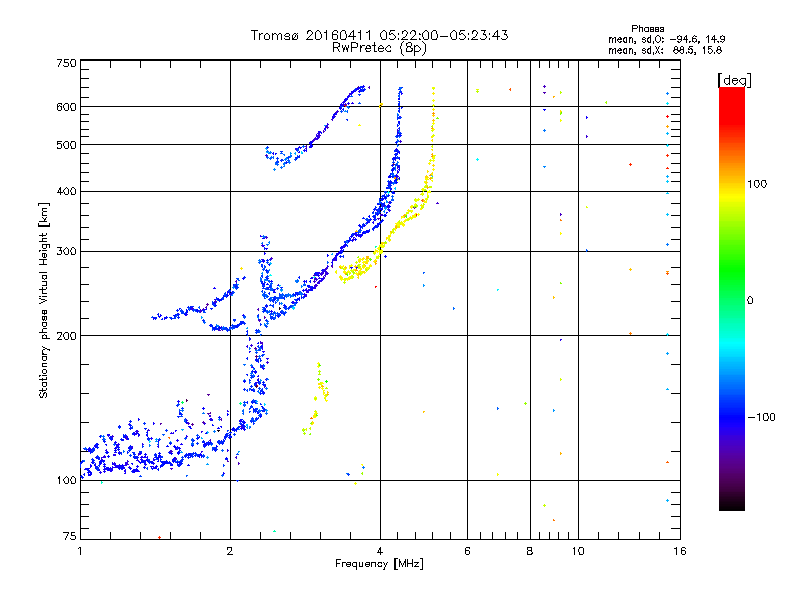Click the "Stationary phase Virtual Height [km]" axis label
Viewport: 800px width, 600px height.
pos(43,300)
